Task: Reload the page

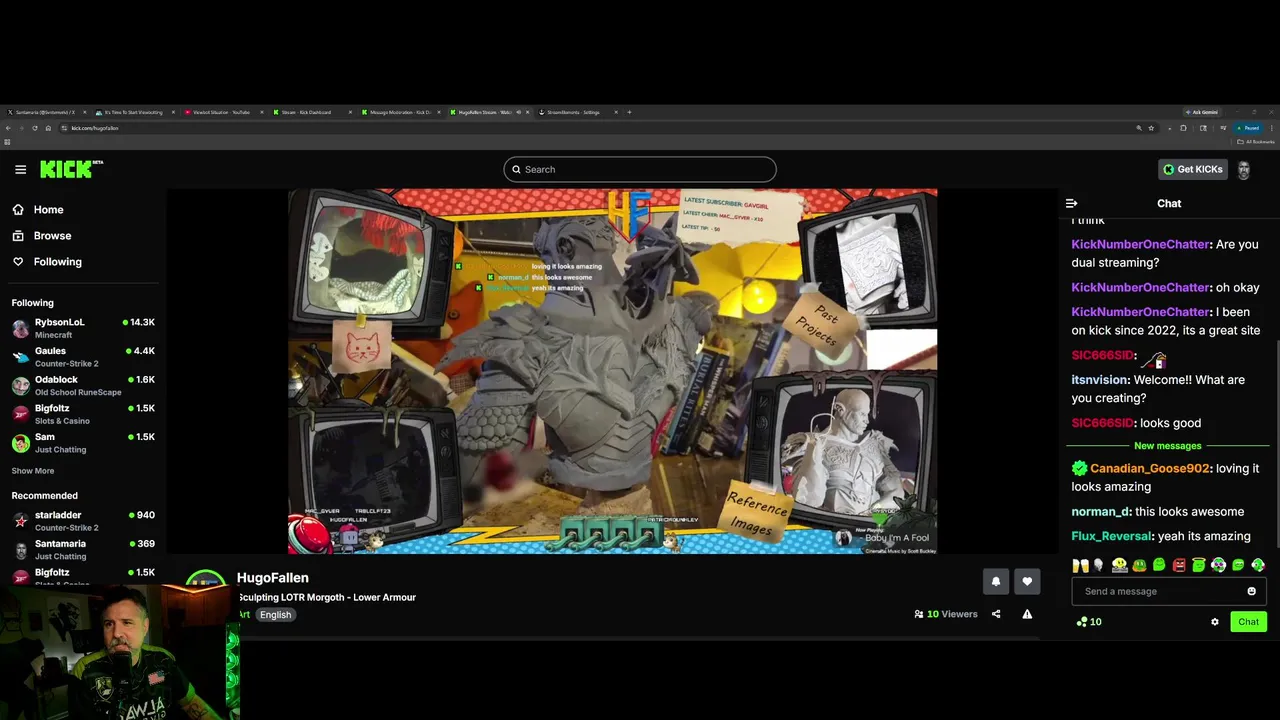Action: click(35, 128)
